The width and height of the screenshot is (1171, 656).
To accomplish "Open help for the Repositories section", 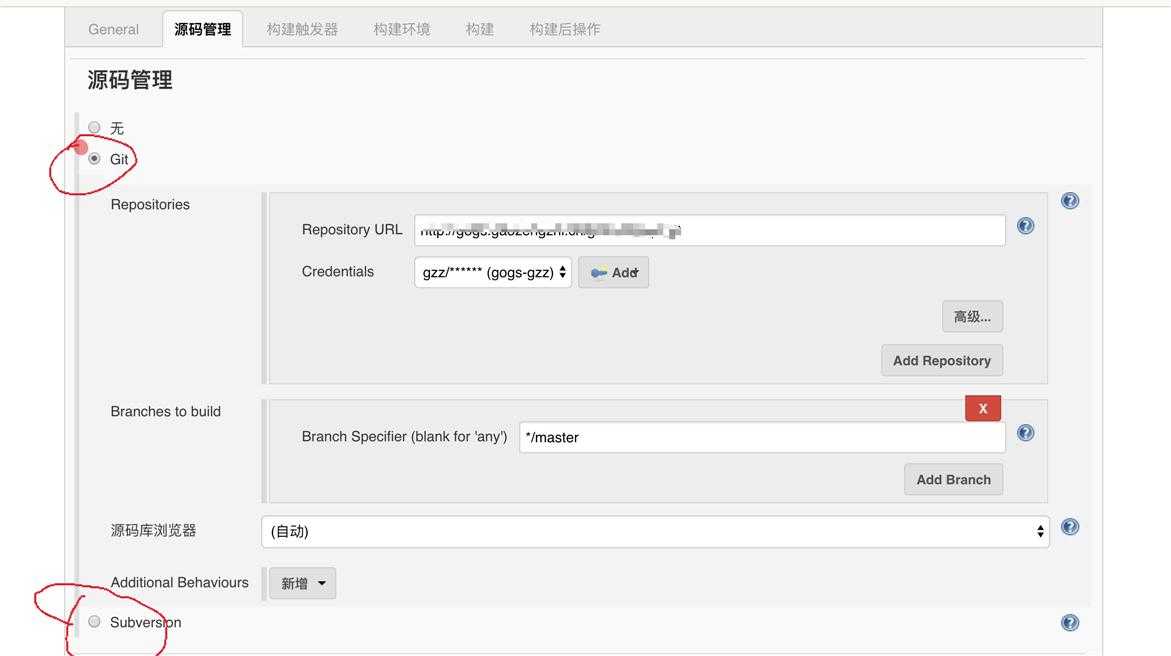I will 1069,200.
